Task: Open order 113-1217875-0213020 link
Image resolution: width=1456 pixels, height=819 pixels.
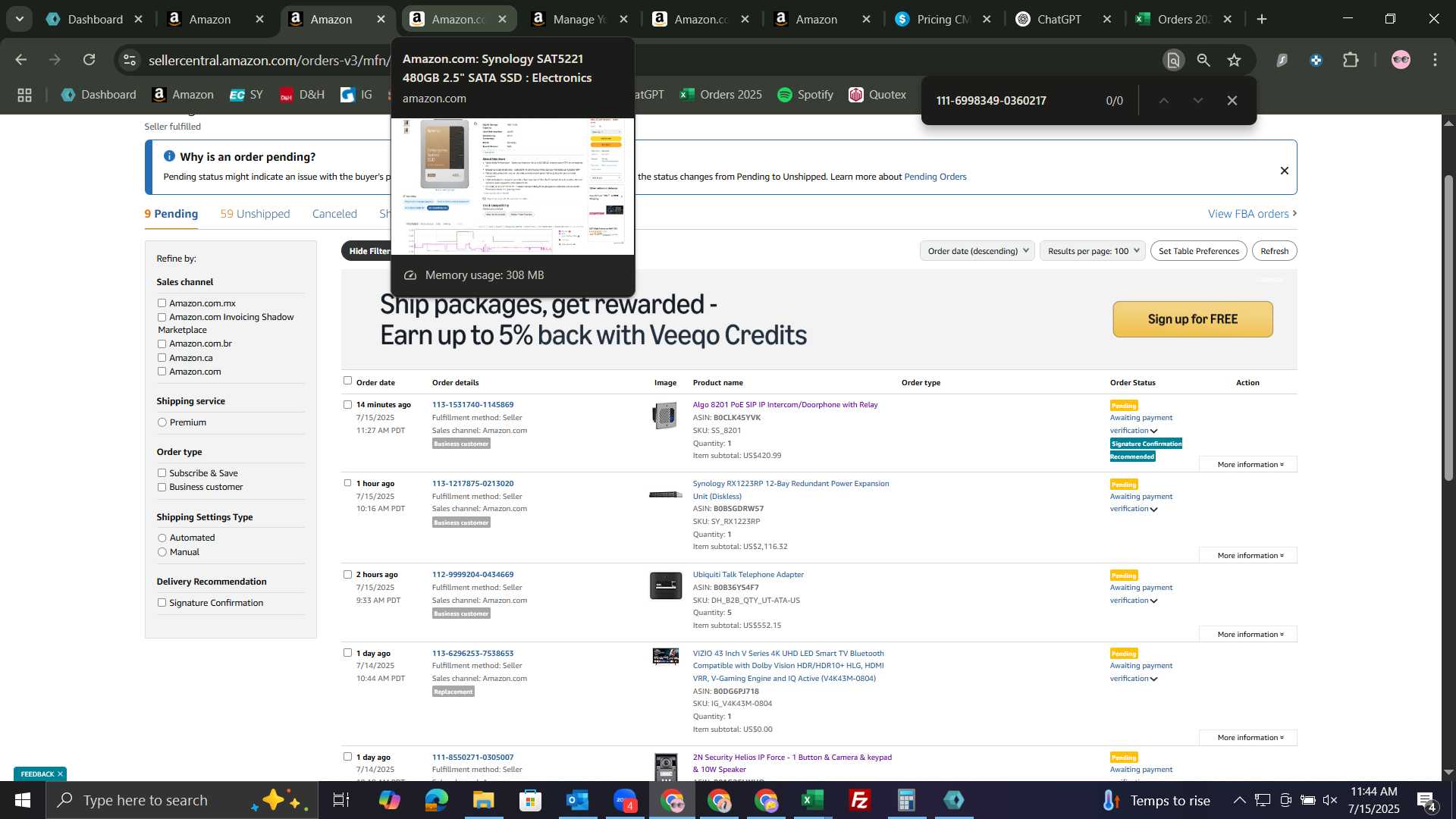Action: click(x=472, y=484)
